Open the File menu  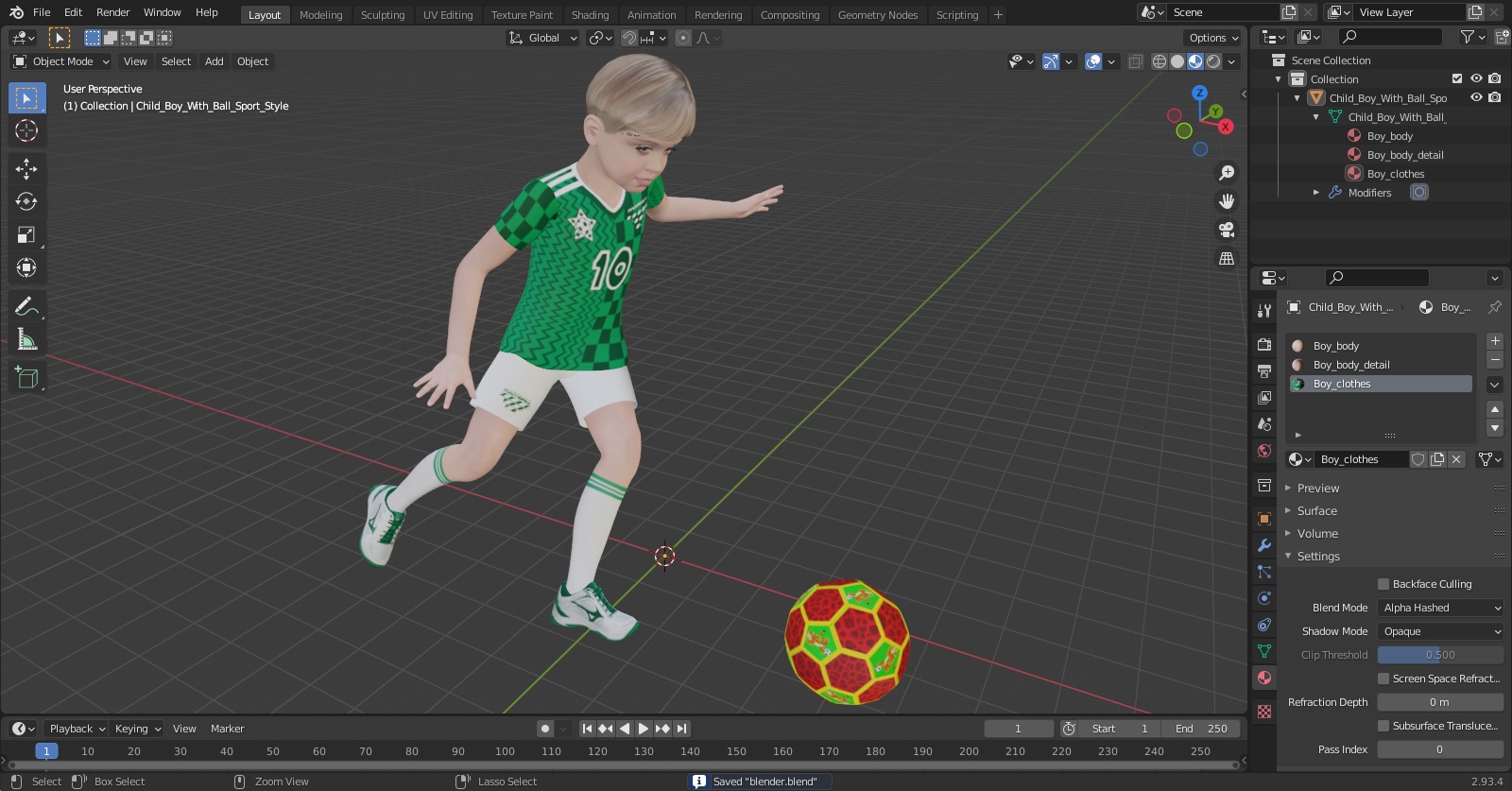point(42,12)
